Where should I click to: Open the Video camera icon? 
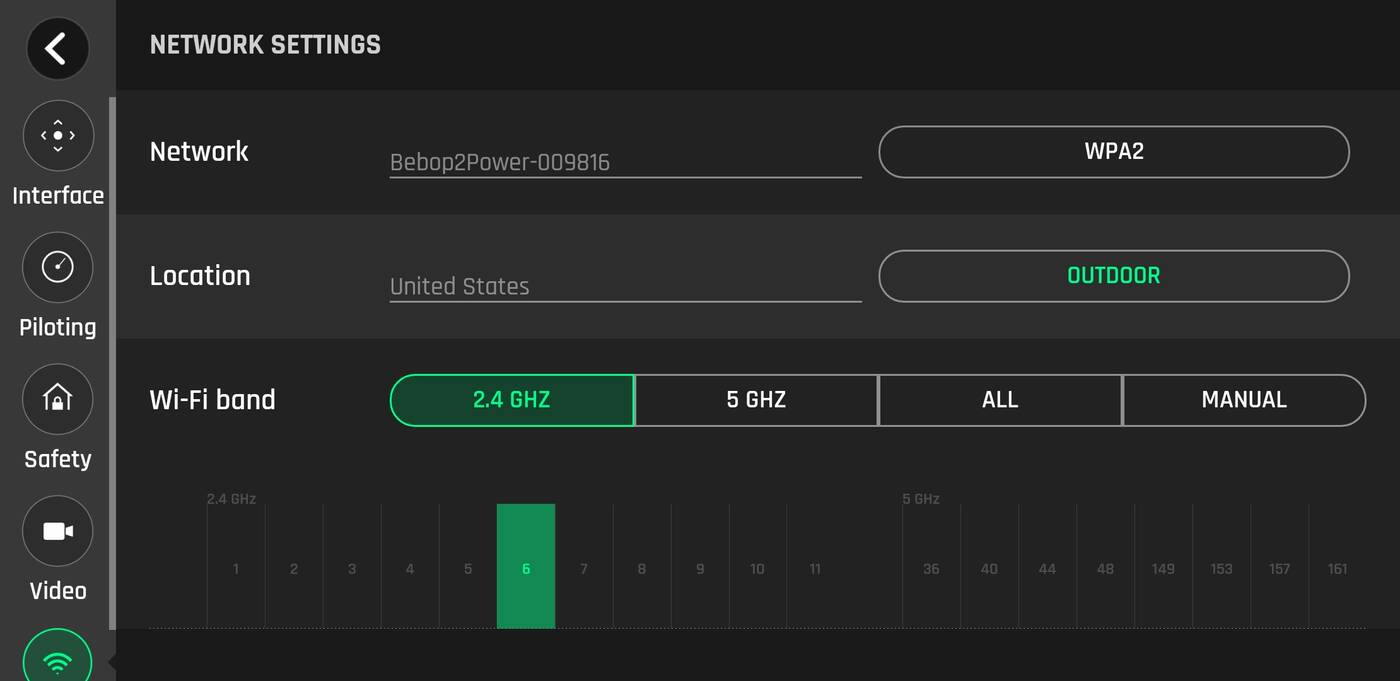point(58,531)
